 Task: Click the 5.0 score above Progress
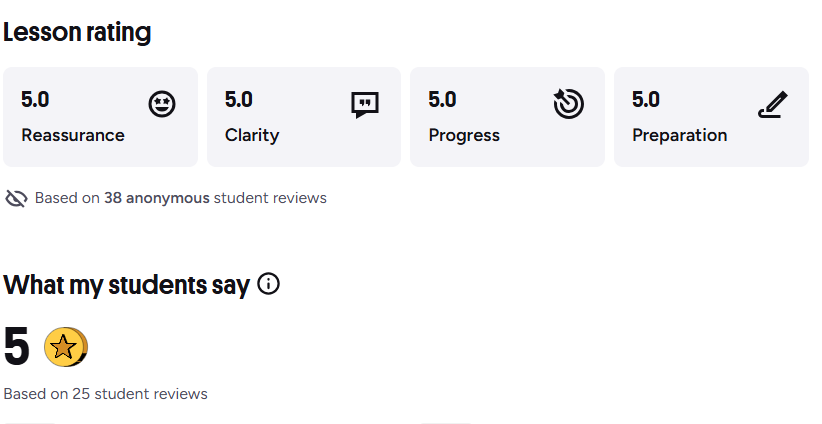click(442, 99)
